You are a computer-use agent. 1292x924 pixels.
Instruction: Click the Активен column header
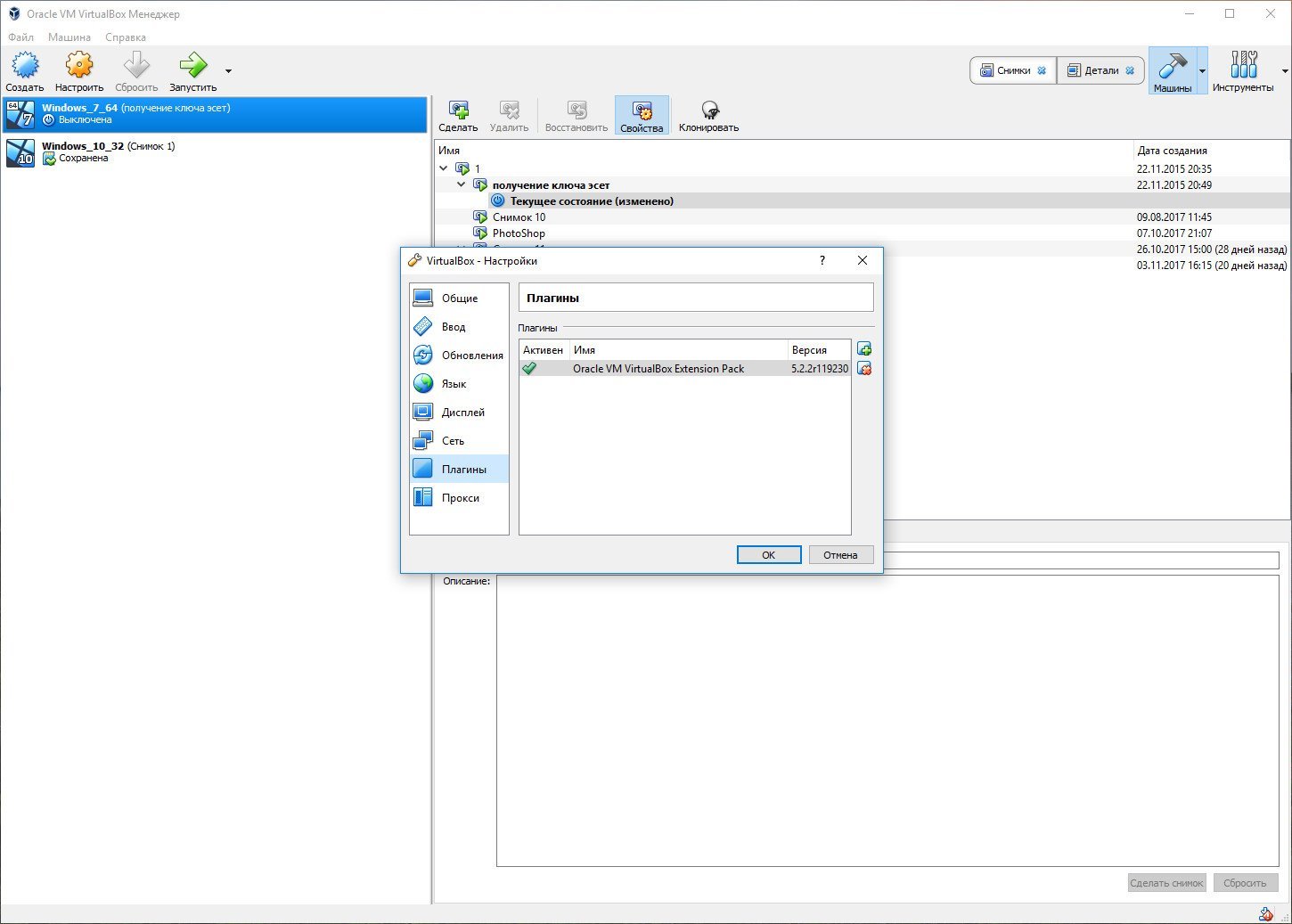click(x=544, y=349)
